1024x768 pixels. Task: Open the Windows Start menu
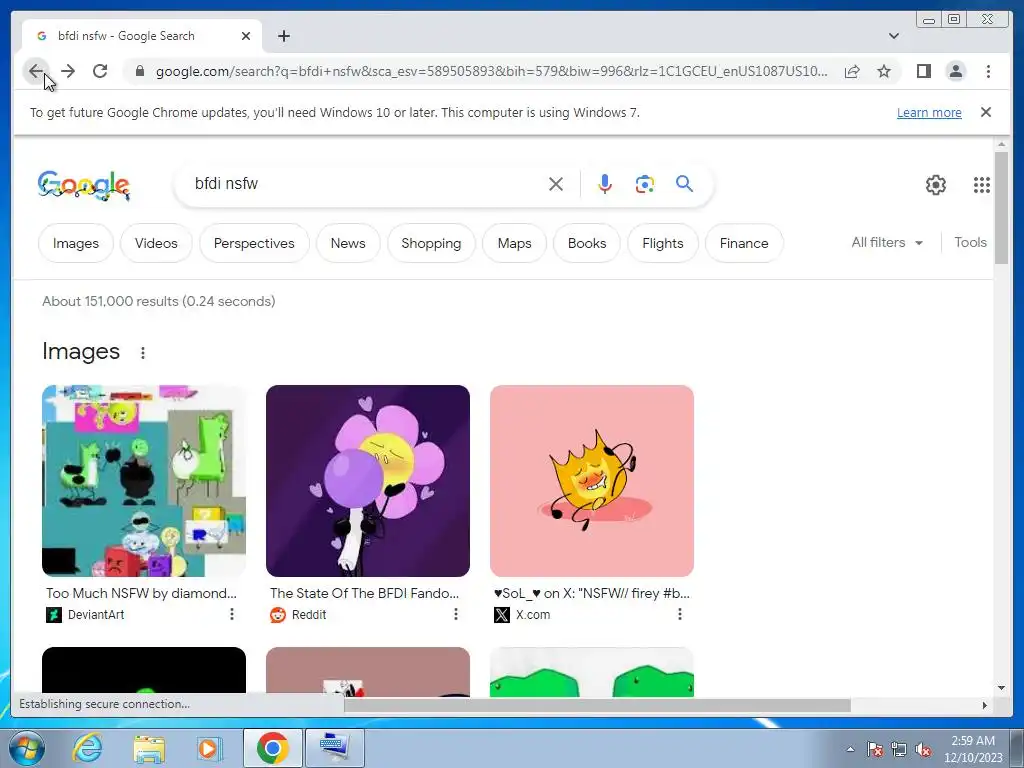(x=26, y=748)
